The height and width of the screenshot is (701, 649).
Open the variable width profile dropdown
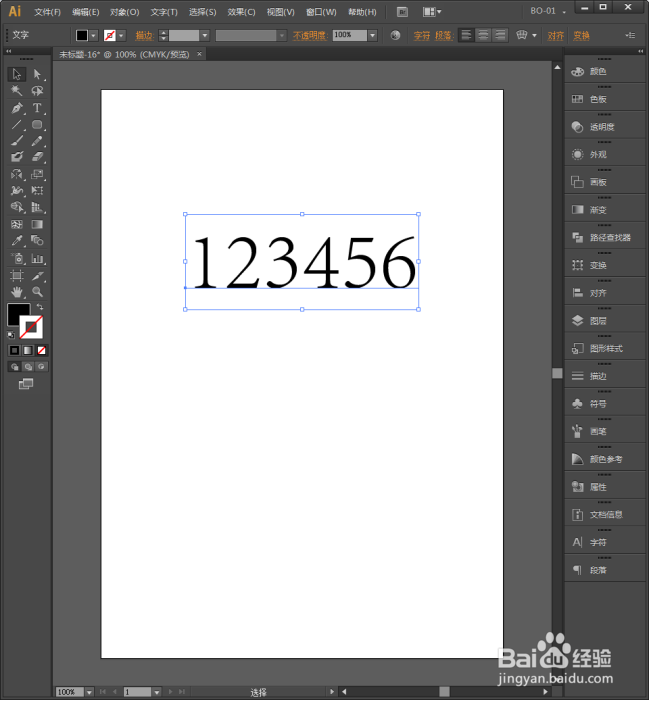coord(282,35)
